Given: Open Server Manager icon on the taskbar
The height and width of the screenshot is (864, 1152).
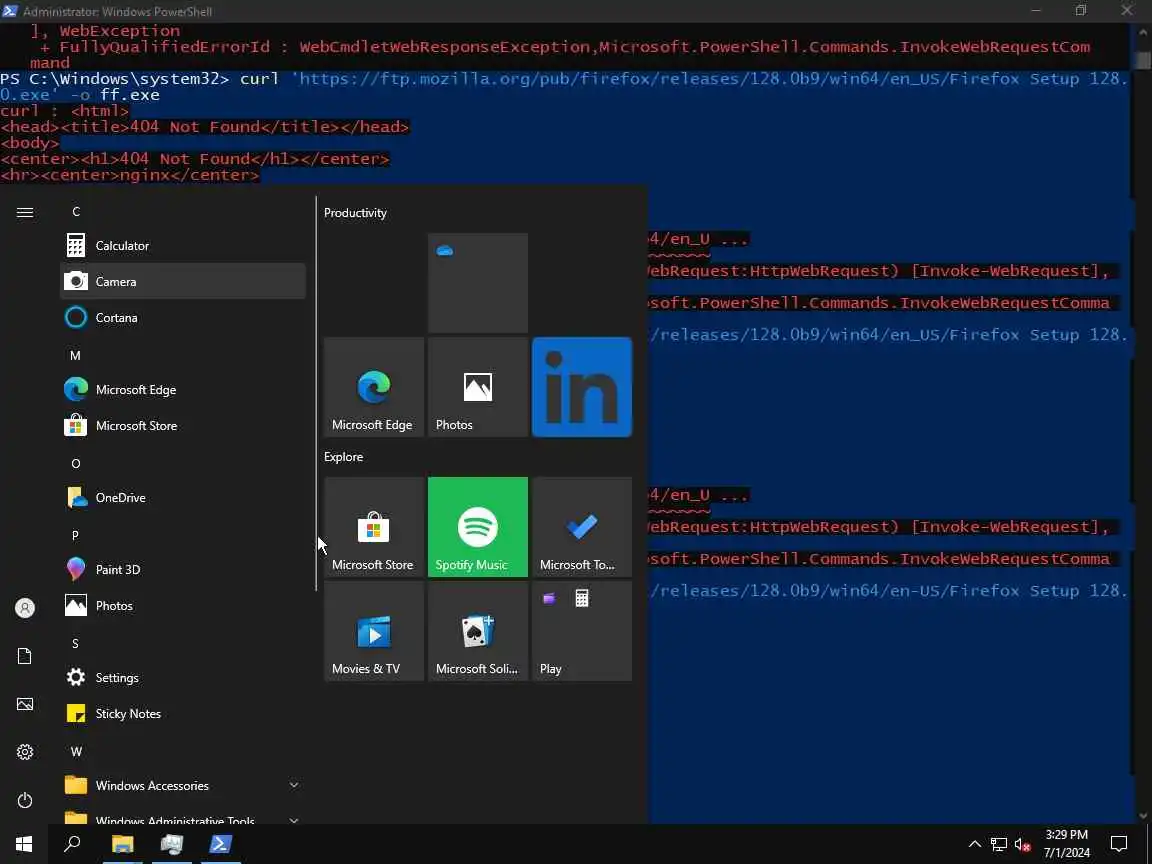Looking at the screenshot, I should (172, 844).
